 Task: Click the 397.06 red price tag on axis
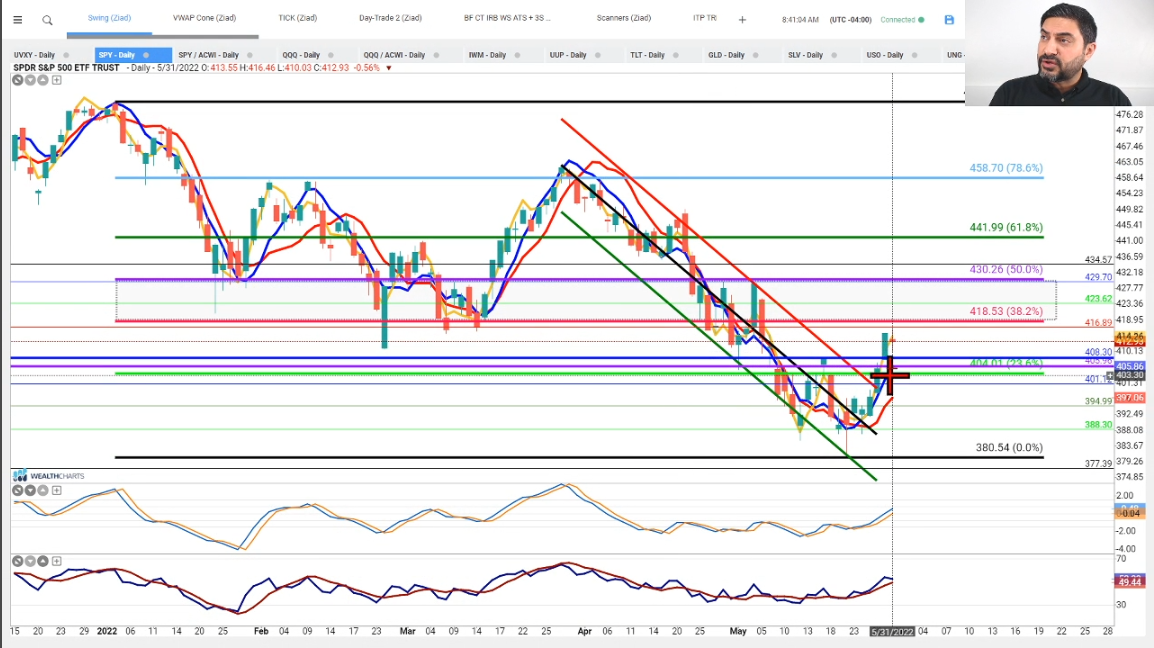click(1130, 398)
